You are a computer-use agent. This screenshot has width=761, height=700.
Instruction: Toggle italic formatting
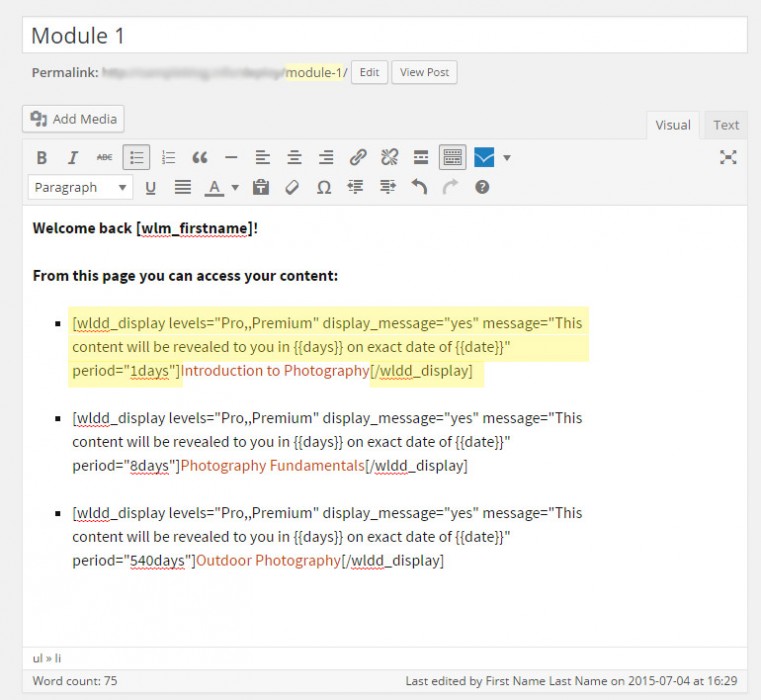(x=73, y=158)
